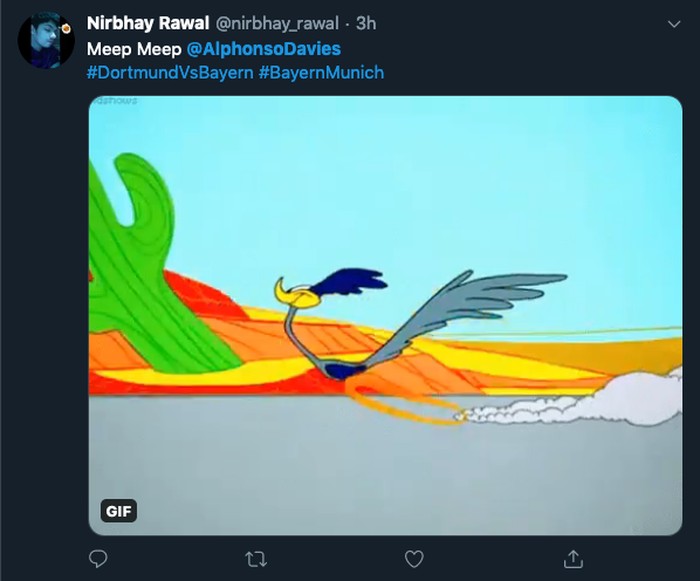The image size is (700, 581).
Task: Expand the tweet options chevron
Action: (x=671, y=24)
